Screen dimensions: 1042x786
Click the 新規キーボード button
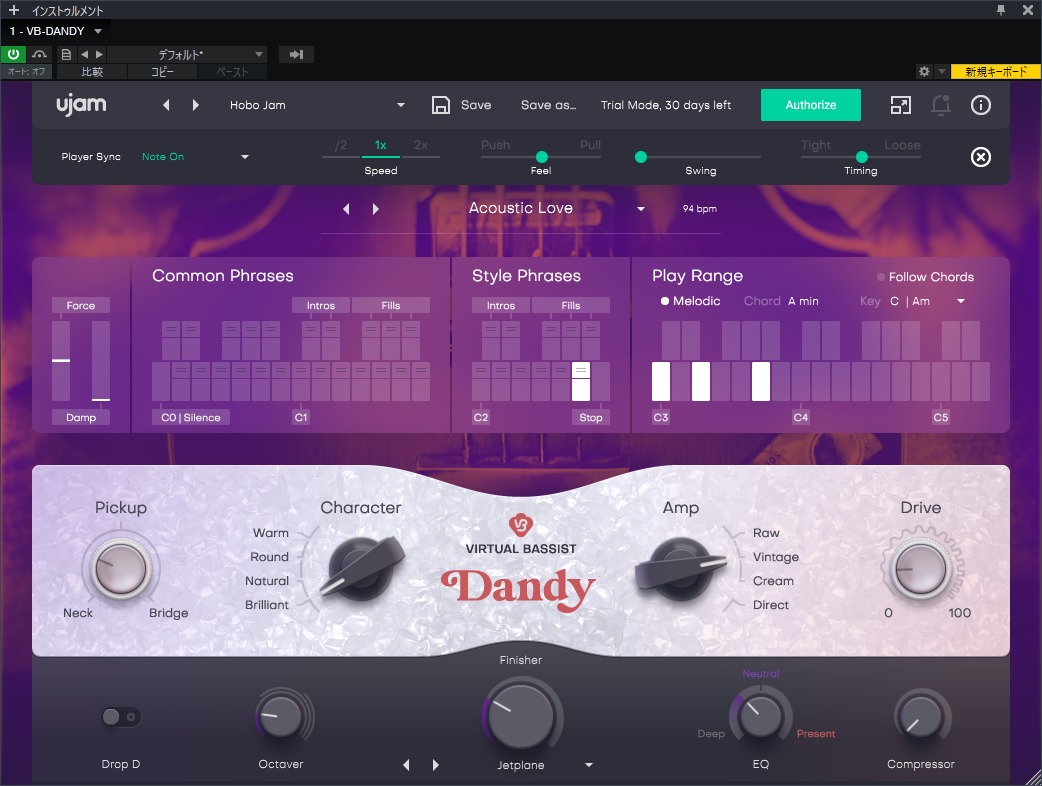[995, 71]
